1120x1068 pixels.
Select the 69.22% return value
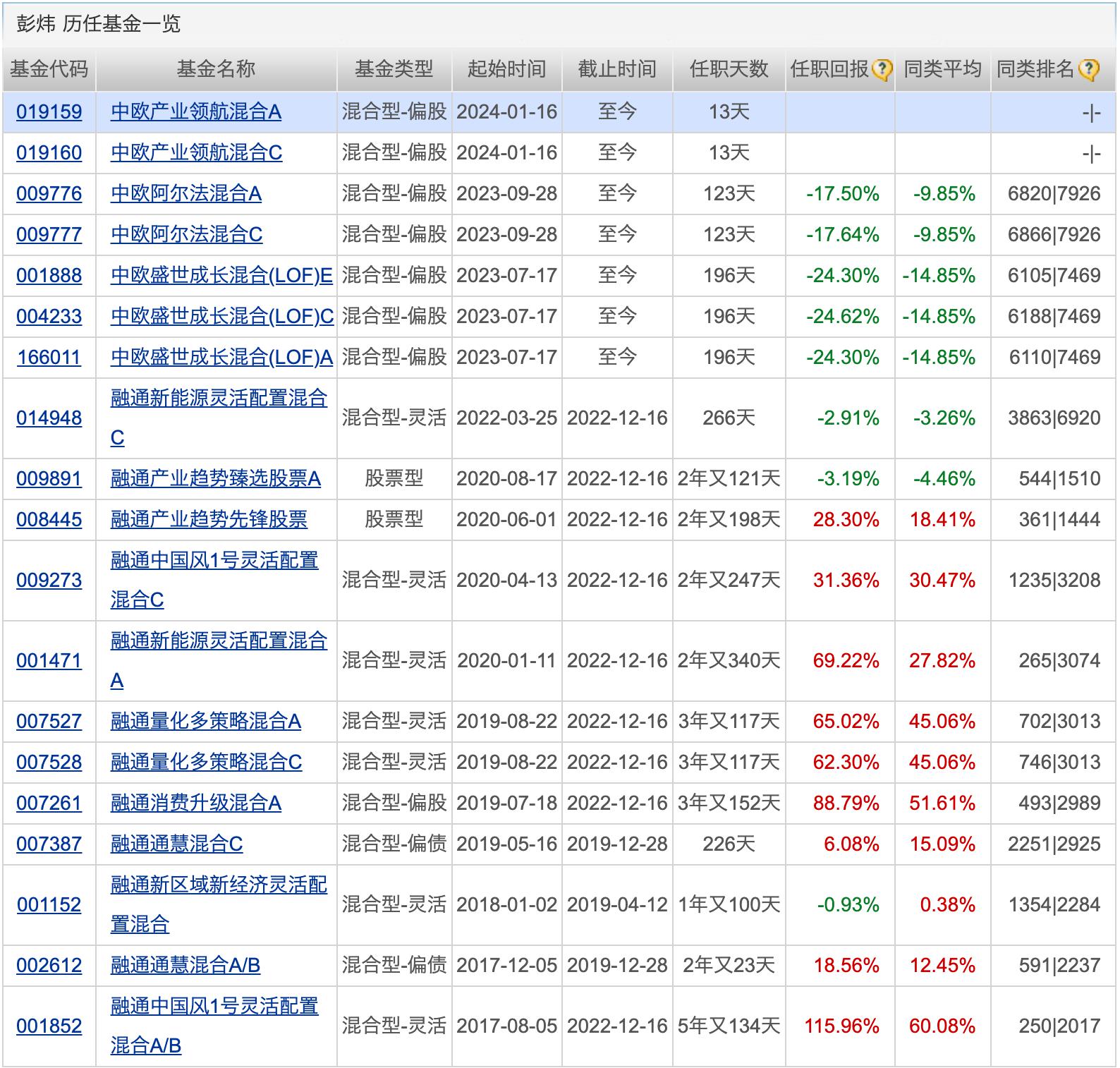click(x=846, y=661)
